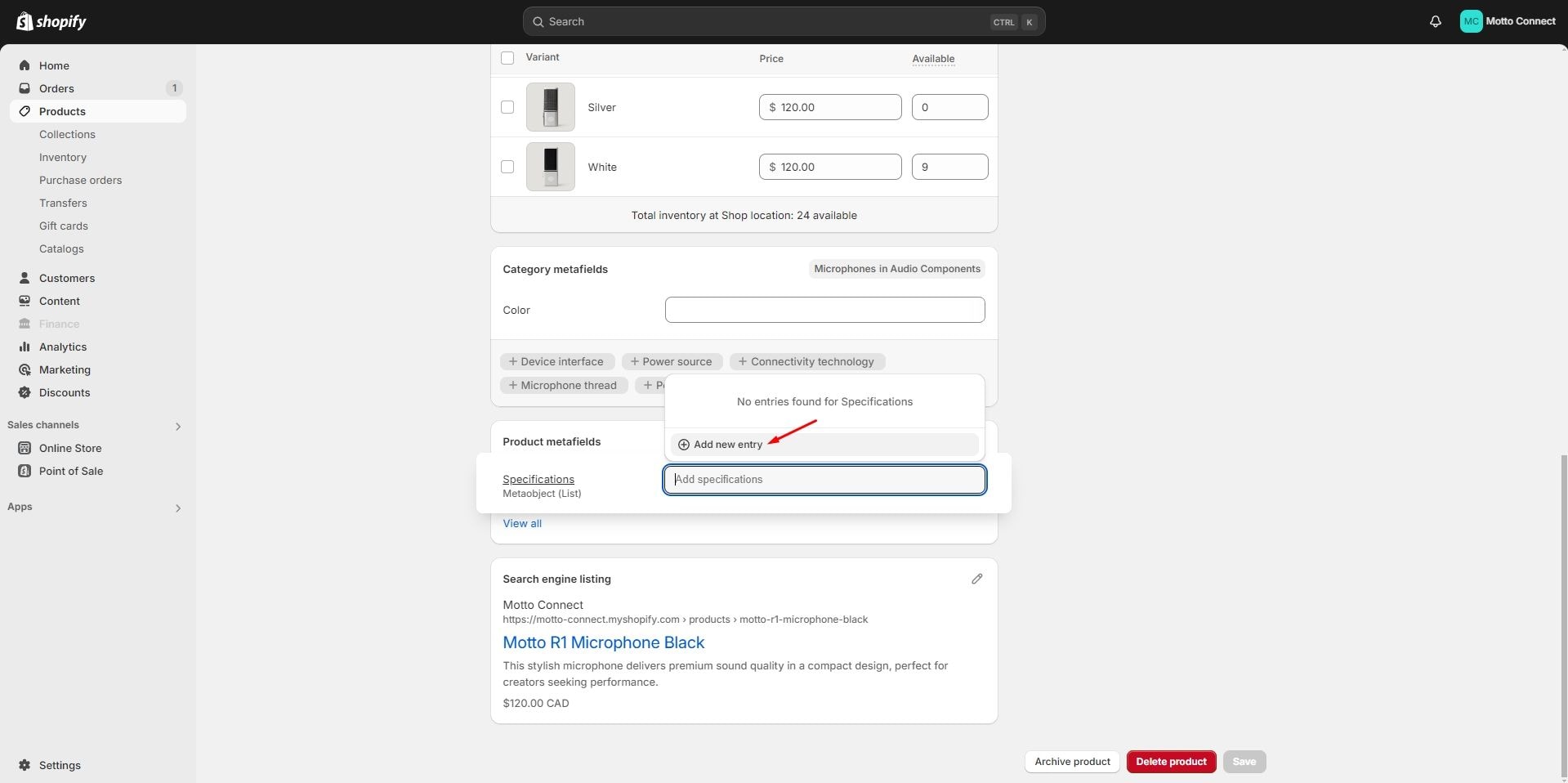Select the Silver variant checkbox
Image resolution: width=1568 pixels, height=783 pixels.
tap(507, 107)
